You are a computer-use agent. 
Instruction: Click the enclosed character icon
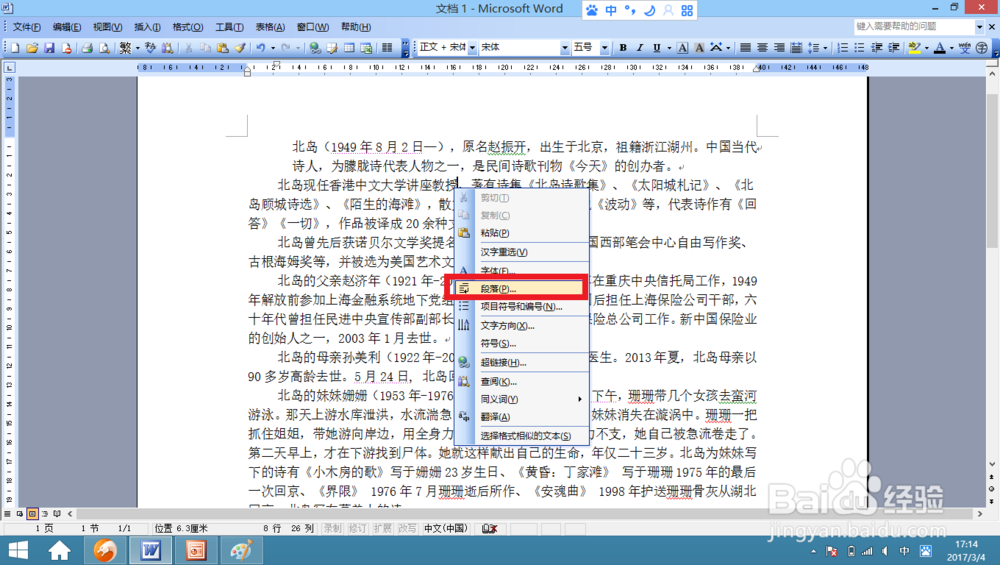[982, 48]
